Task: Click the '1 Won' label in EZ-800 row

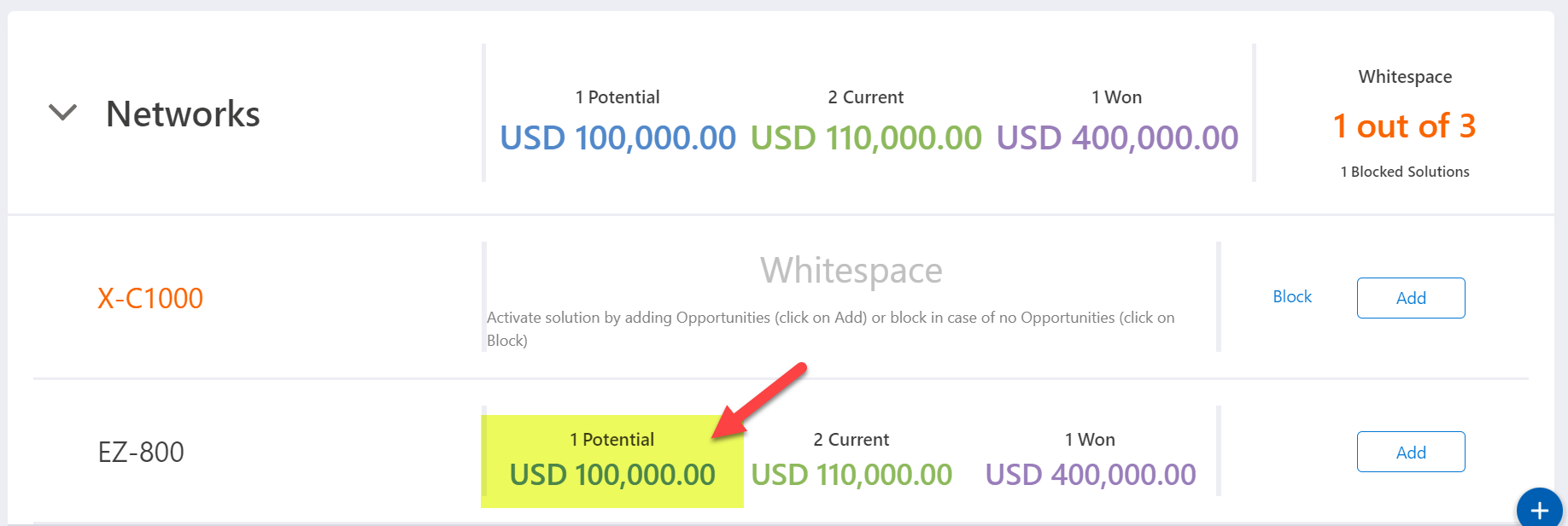Action: pos(1090,440)
